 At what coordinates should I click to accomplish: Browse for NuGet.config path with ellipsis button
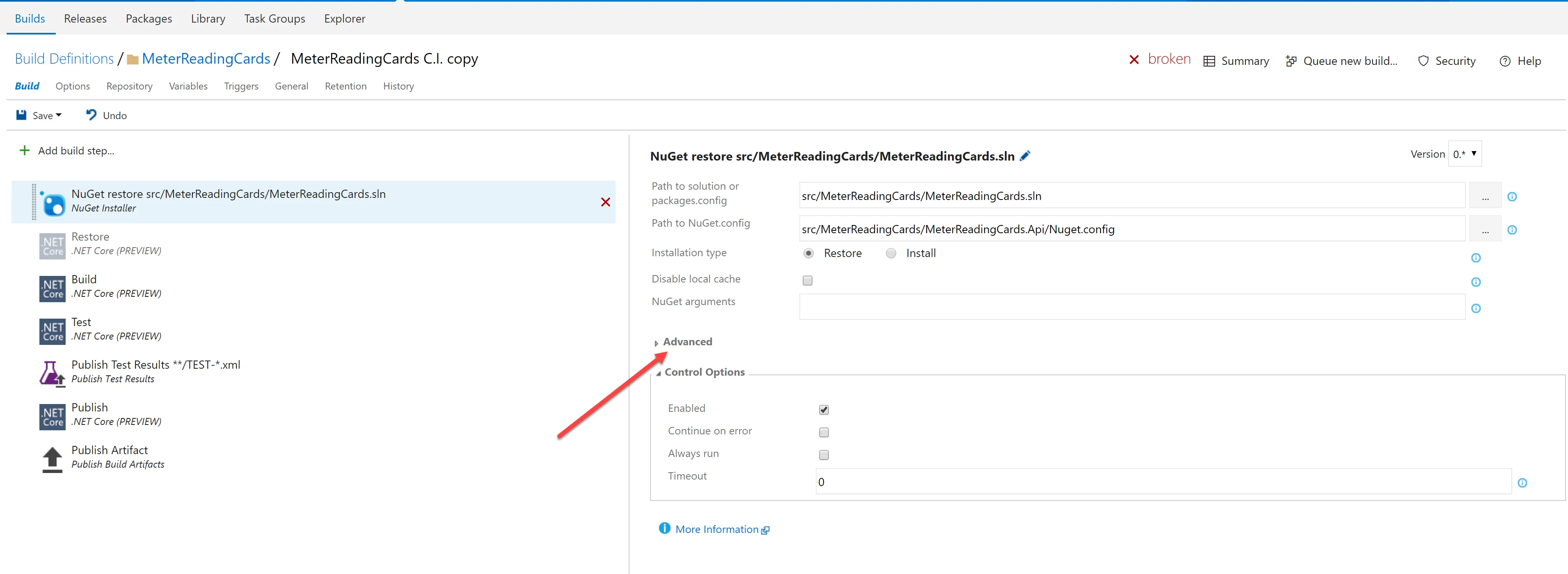click(x=1485, y=229)
